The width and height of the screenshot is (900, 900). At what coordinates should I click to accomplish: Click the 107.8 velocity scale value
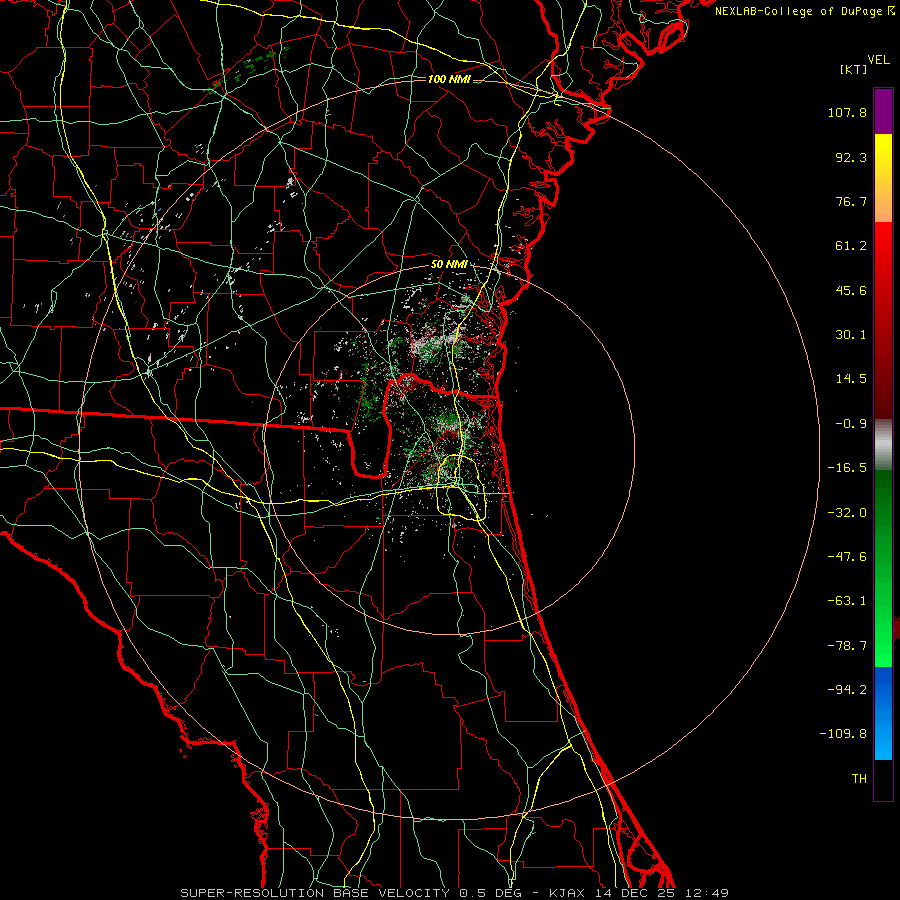coord(847,112)
